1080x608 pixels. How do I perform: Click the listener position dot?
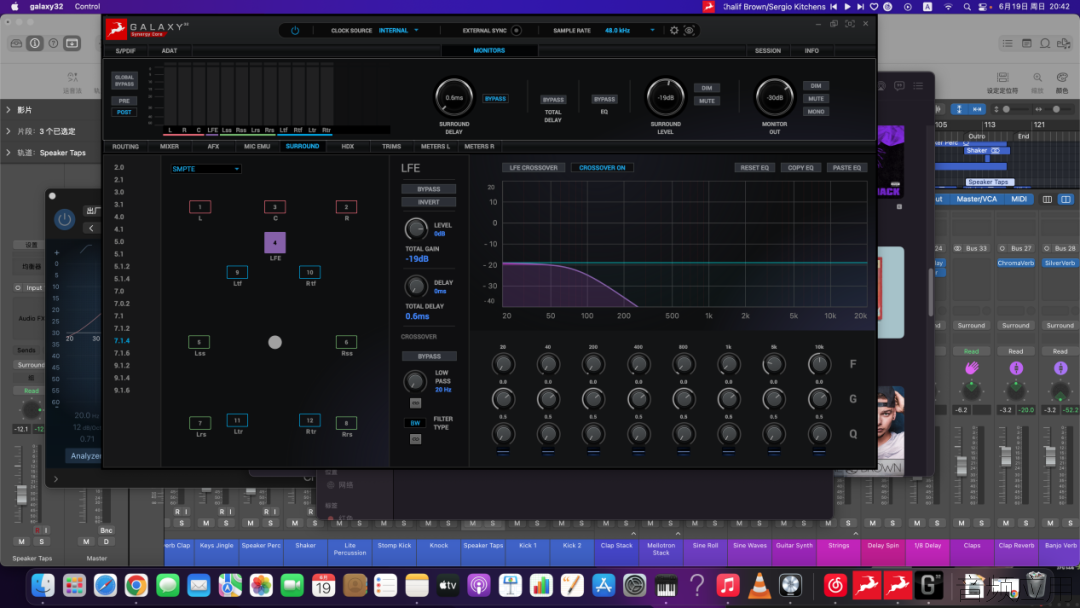(275, 342)
